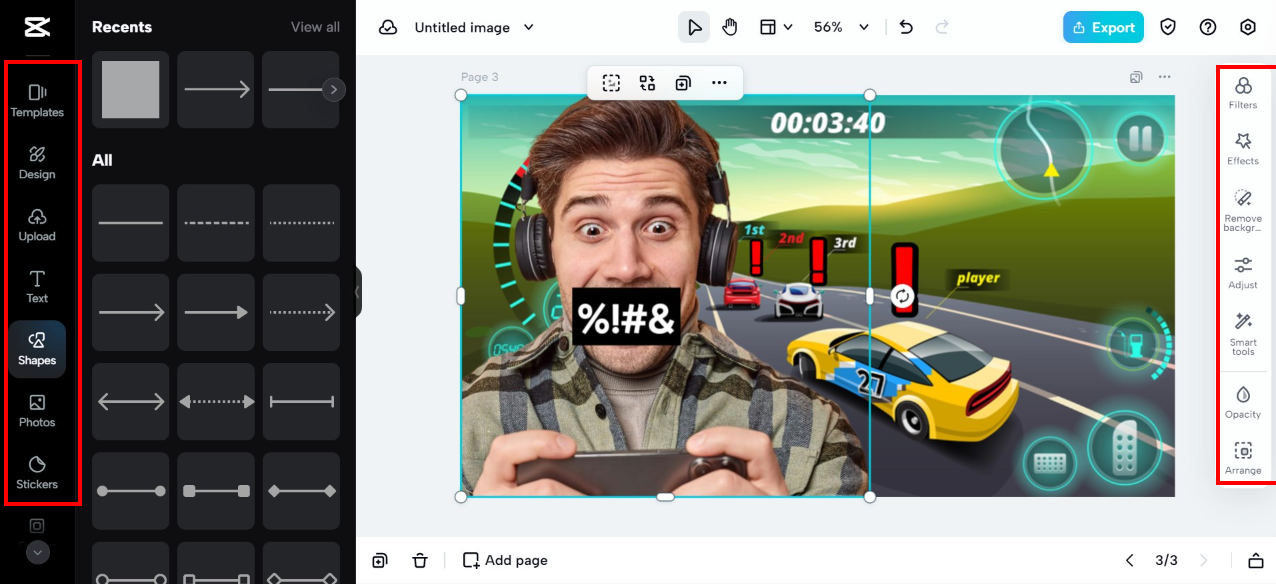The image size is (1276, 584).
Task: Open the 56% zoom level dropdown
Action: pos(841,28)
